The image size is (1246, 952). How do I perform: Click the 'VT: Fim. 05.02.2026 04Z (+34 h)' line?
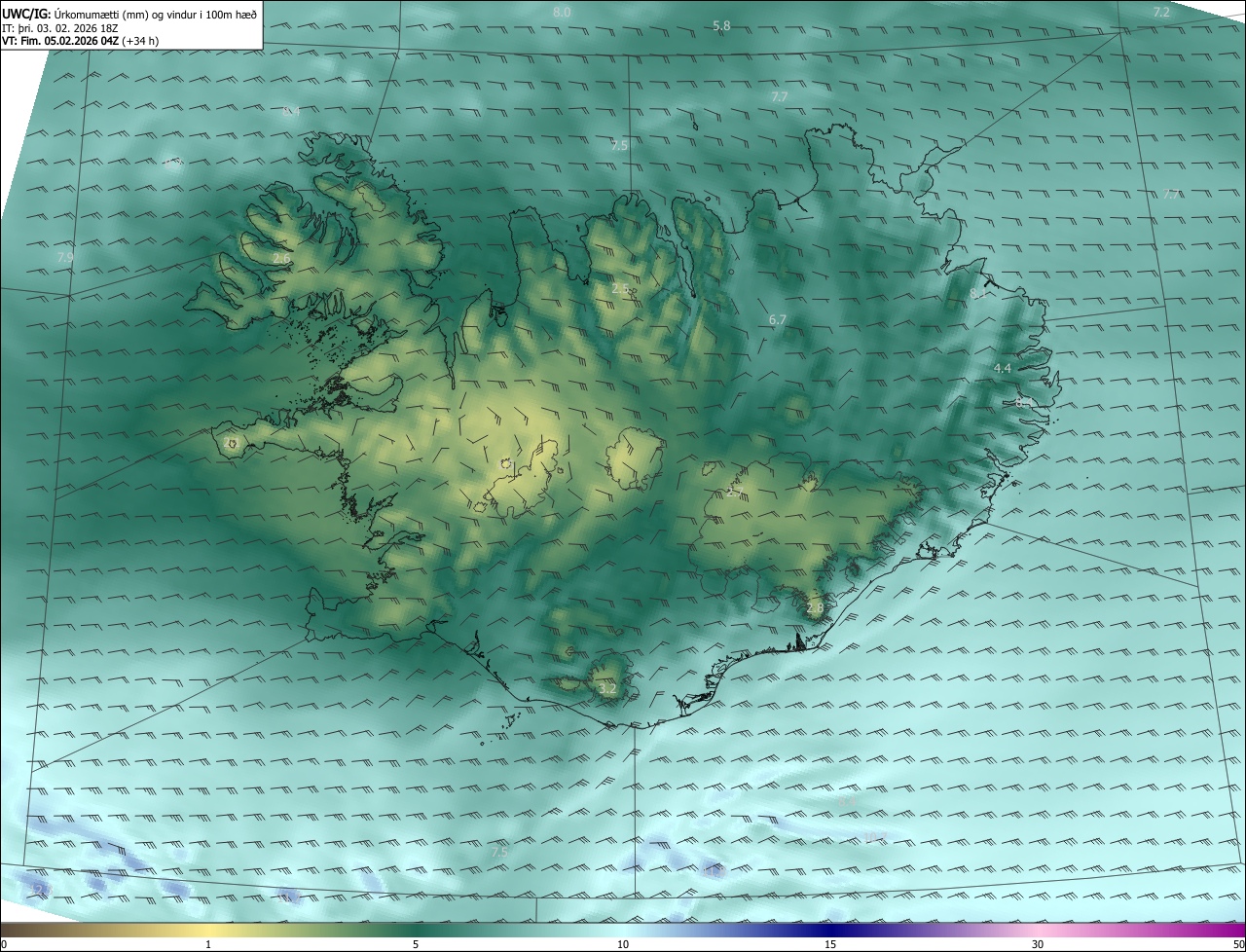coord(80,41)
